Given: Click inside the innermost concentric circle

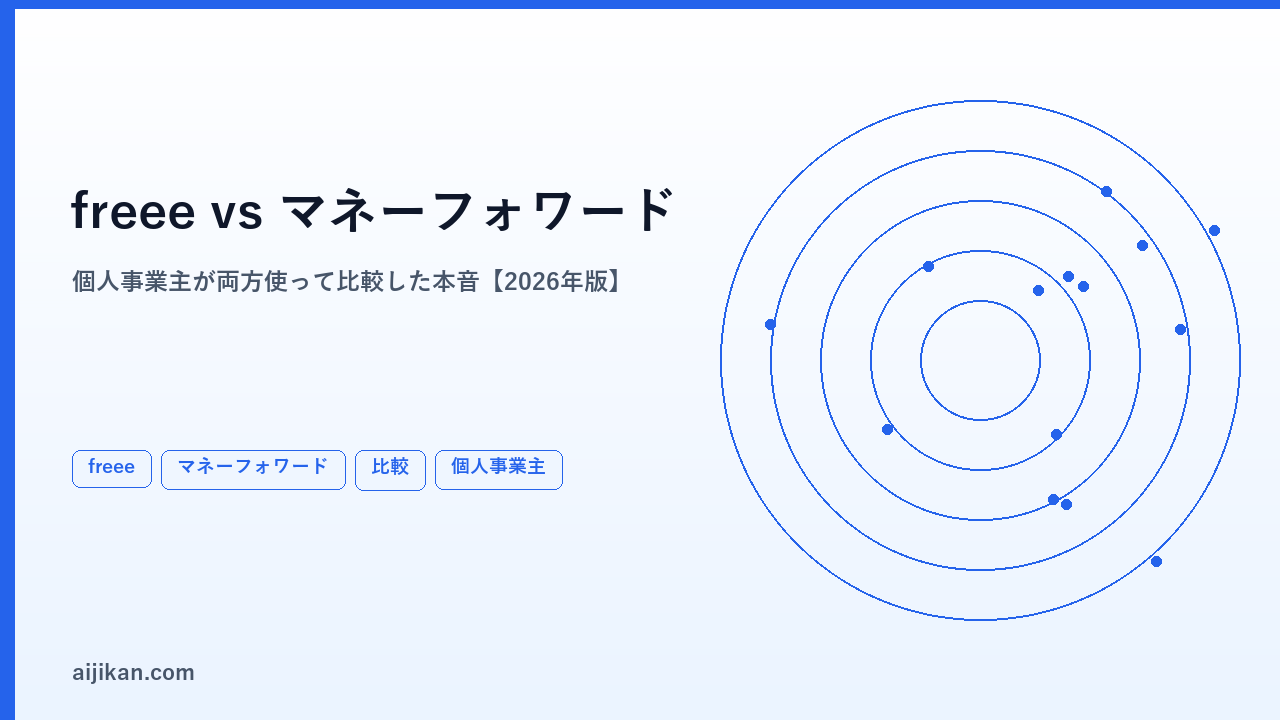Looking at the screenshot, I should point(980,360).
